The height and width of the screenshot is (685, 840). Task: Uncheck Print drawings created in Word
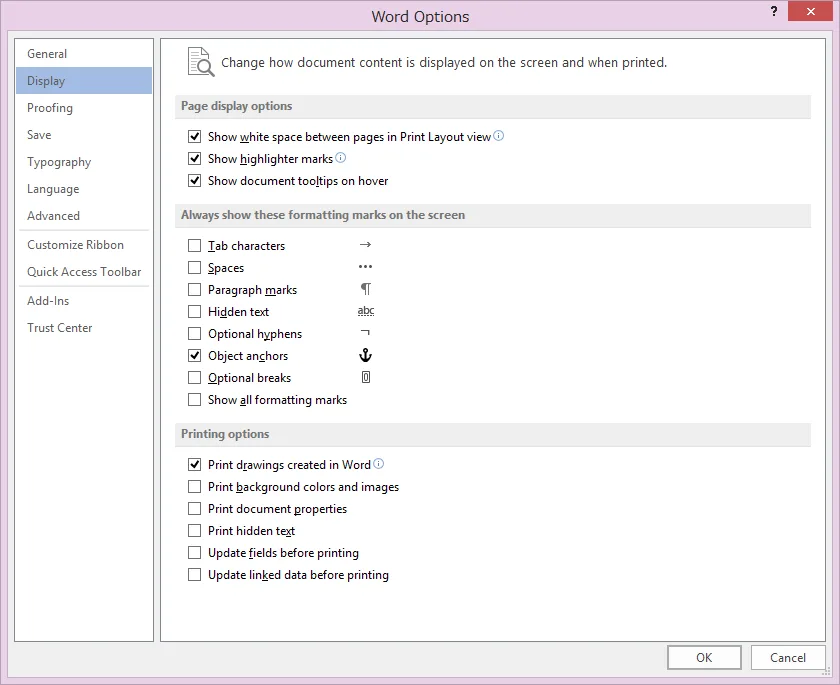coord(194,464)
